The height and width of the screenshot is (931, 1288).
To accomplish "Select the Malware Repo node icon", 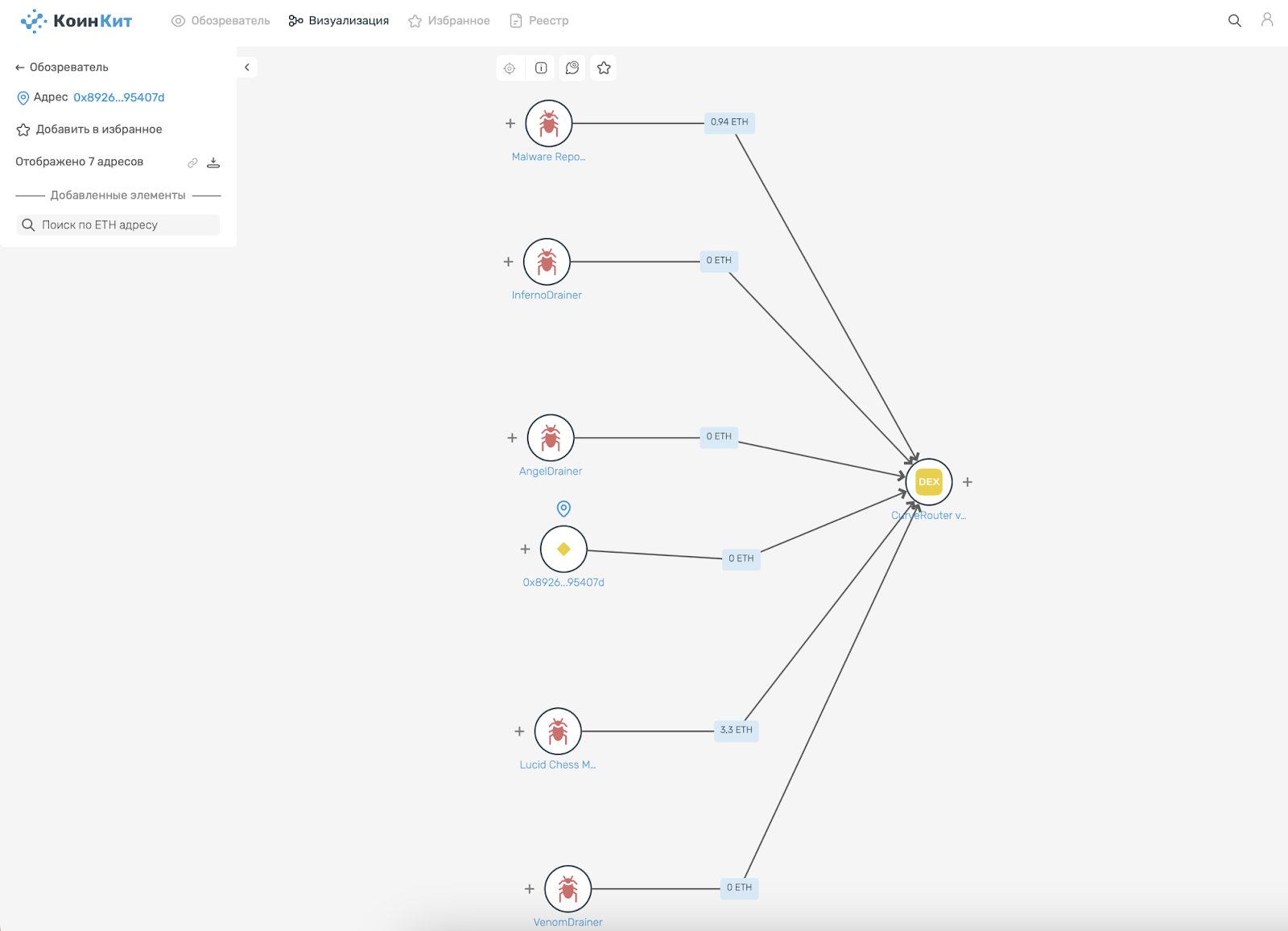I will [549, 123].
